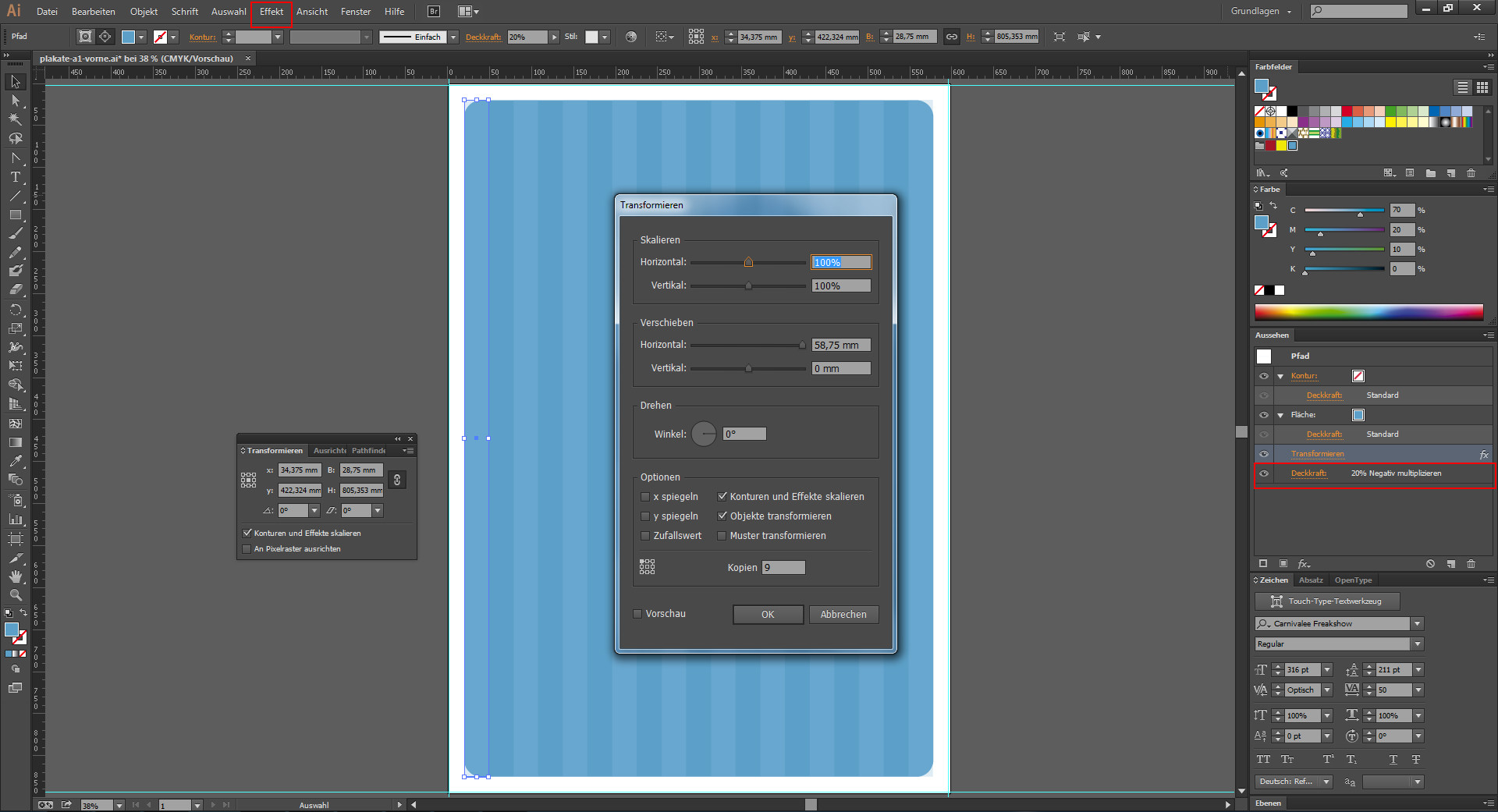The width and height of the screenshot is (1498, 812).
Task: Click Transformieren effect link in Aussehen
Action: (x=1317, y=454)
